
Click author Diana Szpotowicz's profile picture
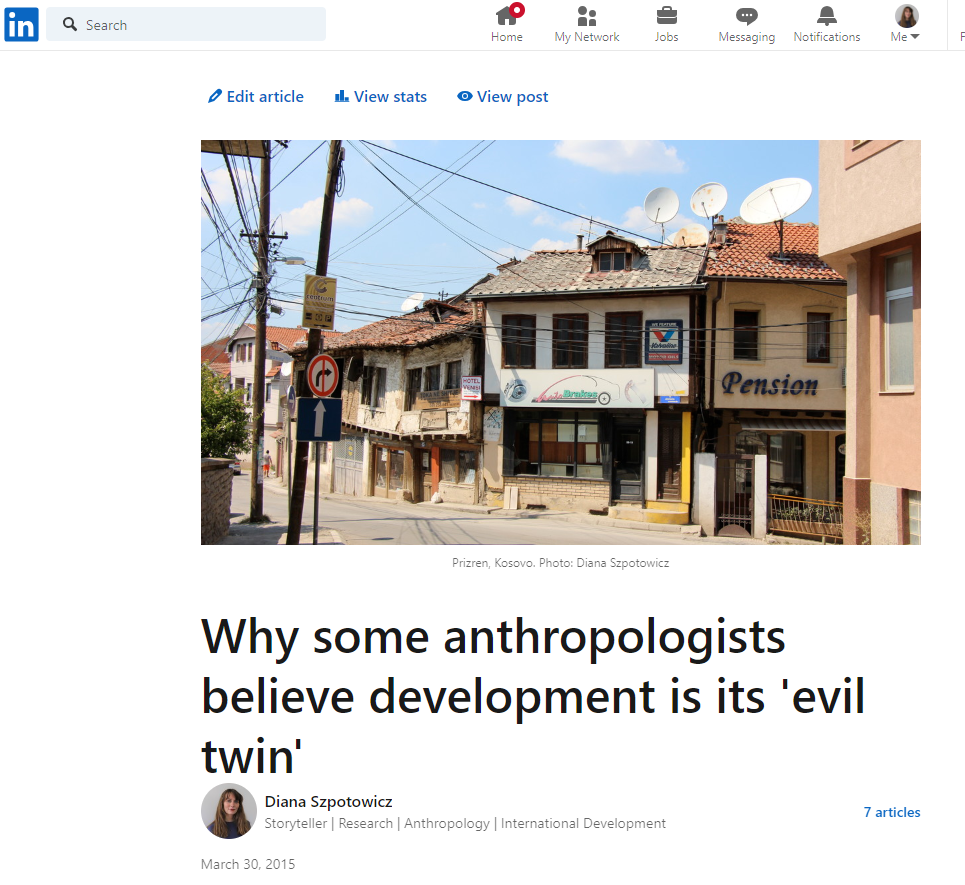229,811
